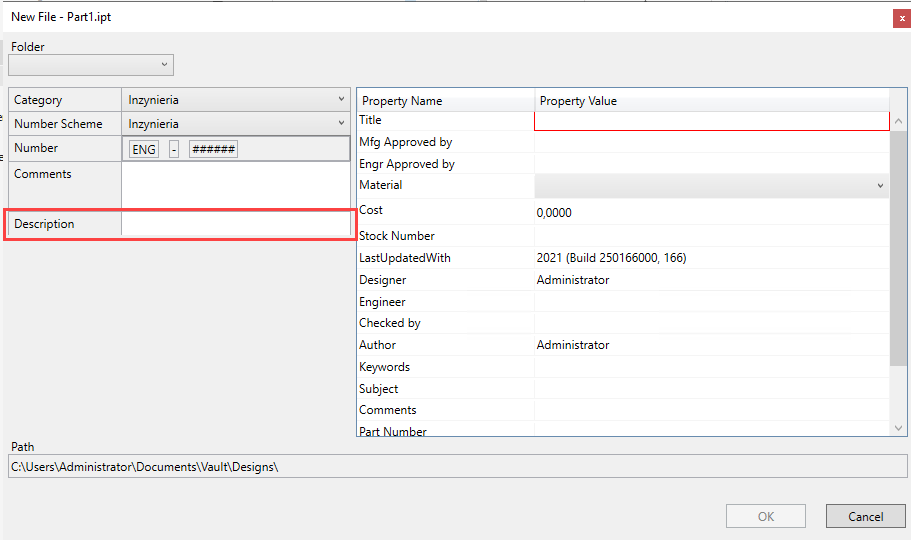Click the Path field
Viewport: 911px width, 540px height.
point(458,467)
